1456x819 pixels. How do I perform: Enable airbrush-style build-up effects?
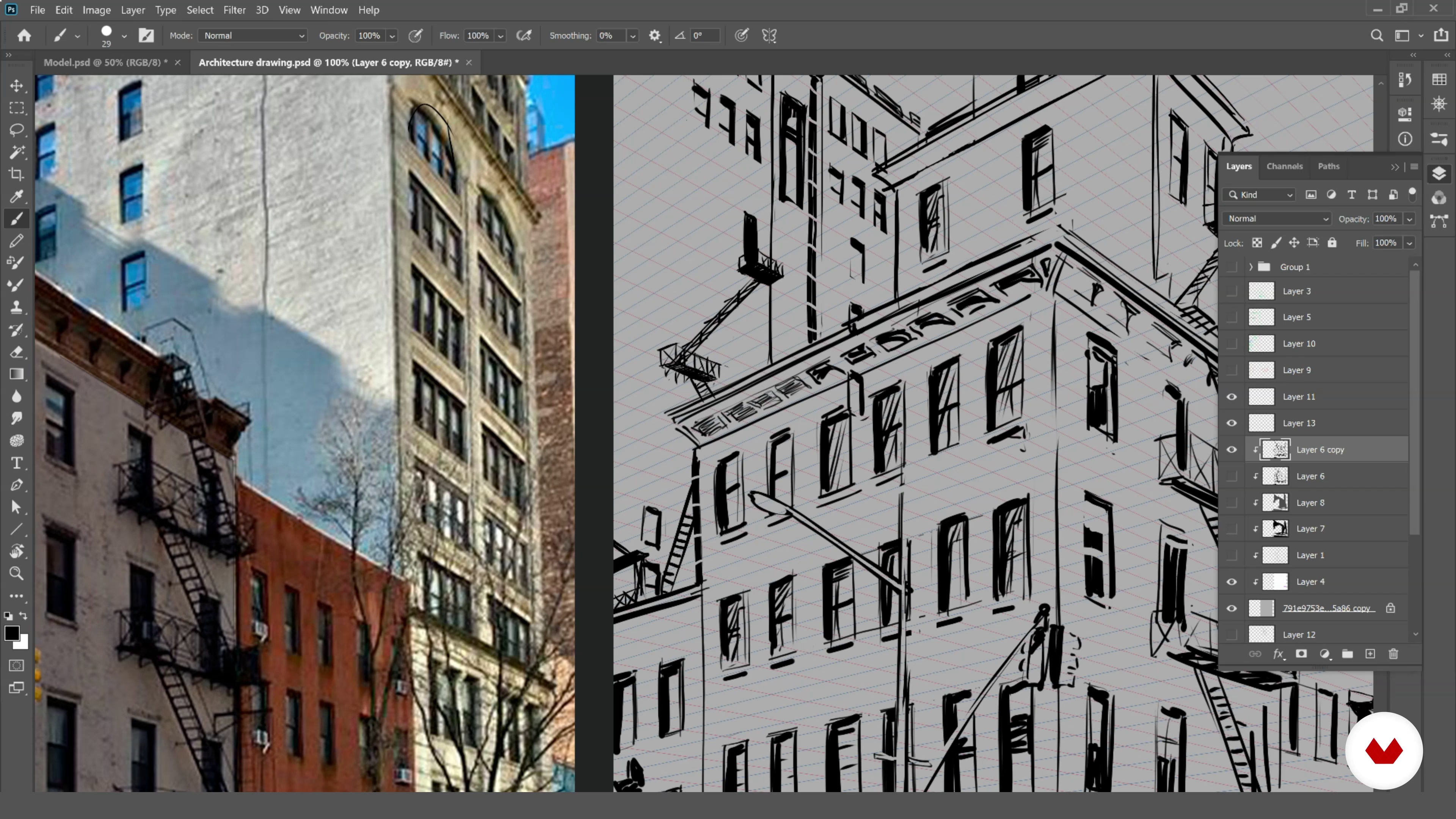pyautogui.click(x=524, y=36)
